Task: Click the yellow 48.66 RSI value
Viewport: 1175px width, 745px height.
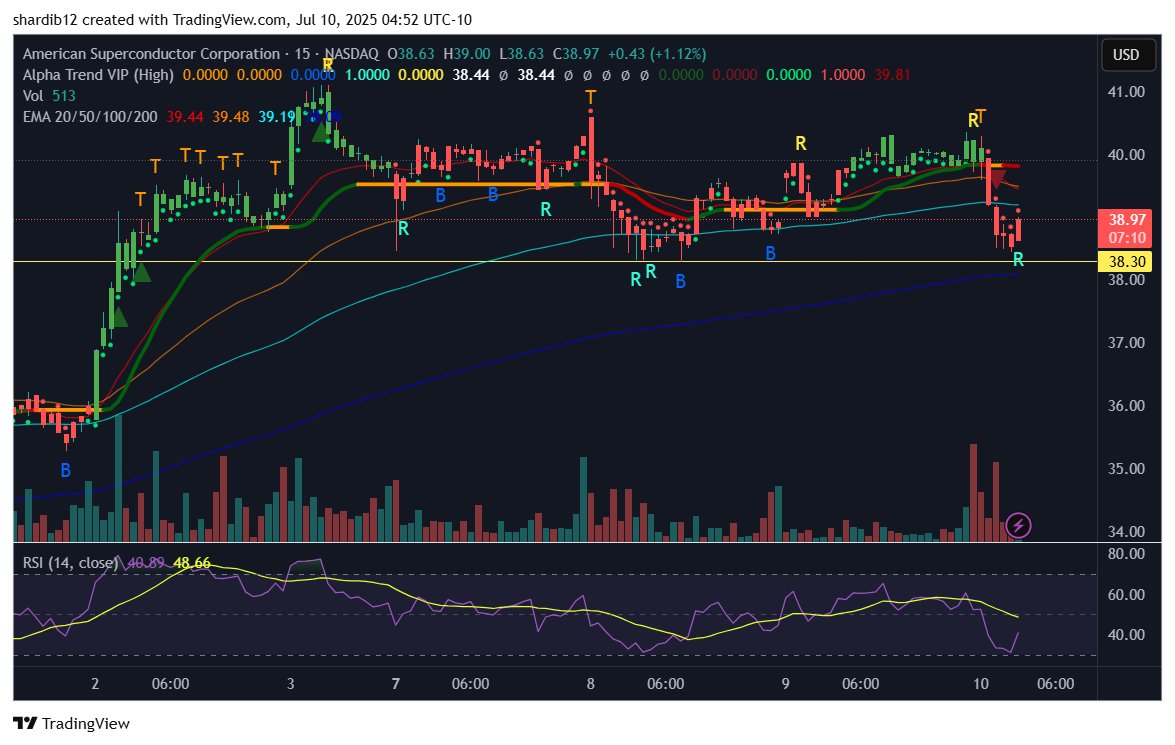Action: 192,563
